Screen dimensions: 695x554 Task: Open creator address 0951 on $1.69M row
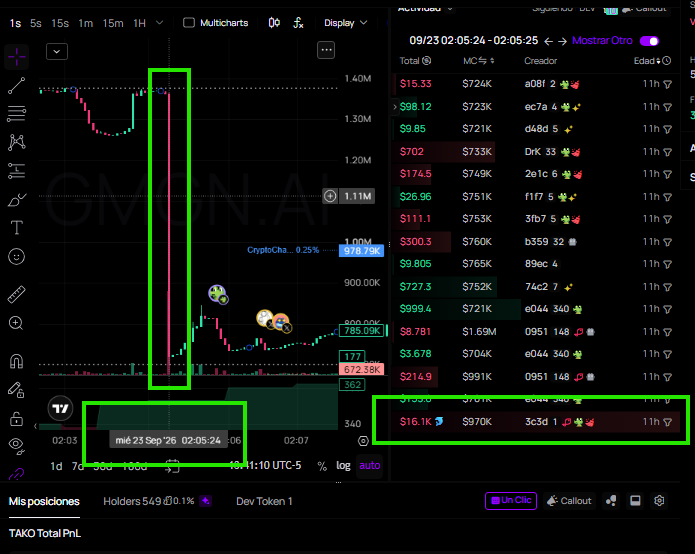click(536, 332)
